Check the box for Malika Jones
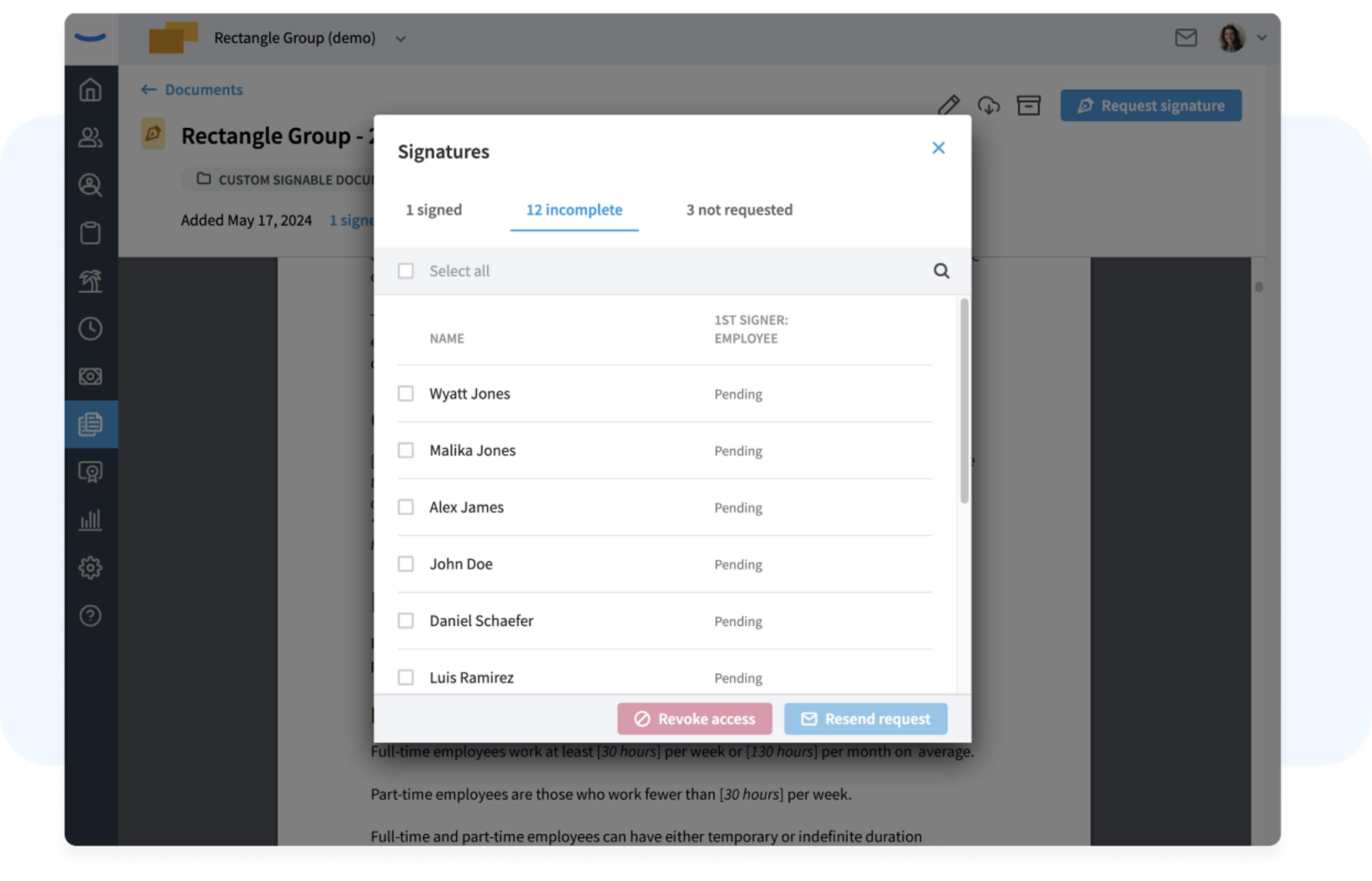1372x881 pixels. pyautogui.click(x=406, y=450)
